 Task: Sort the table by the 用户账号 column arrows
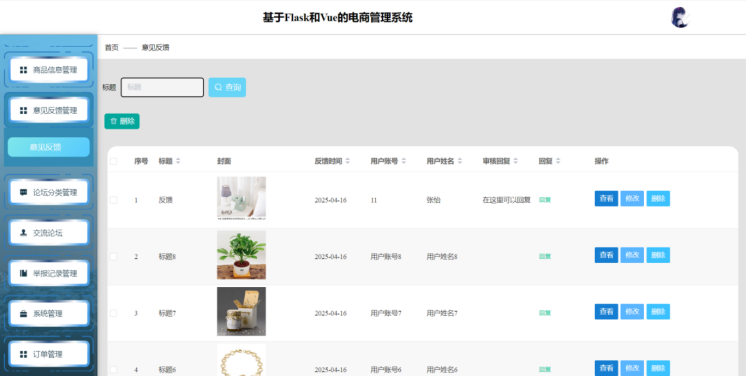tap(404, 161)
